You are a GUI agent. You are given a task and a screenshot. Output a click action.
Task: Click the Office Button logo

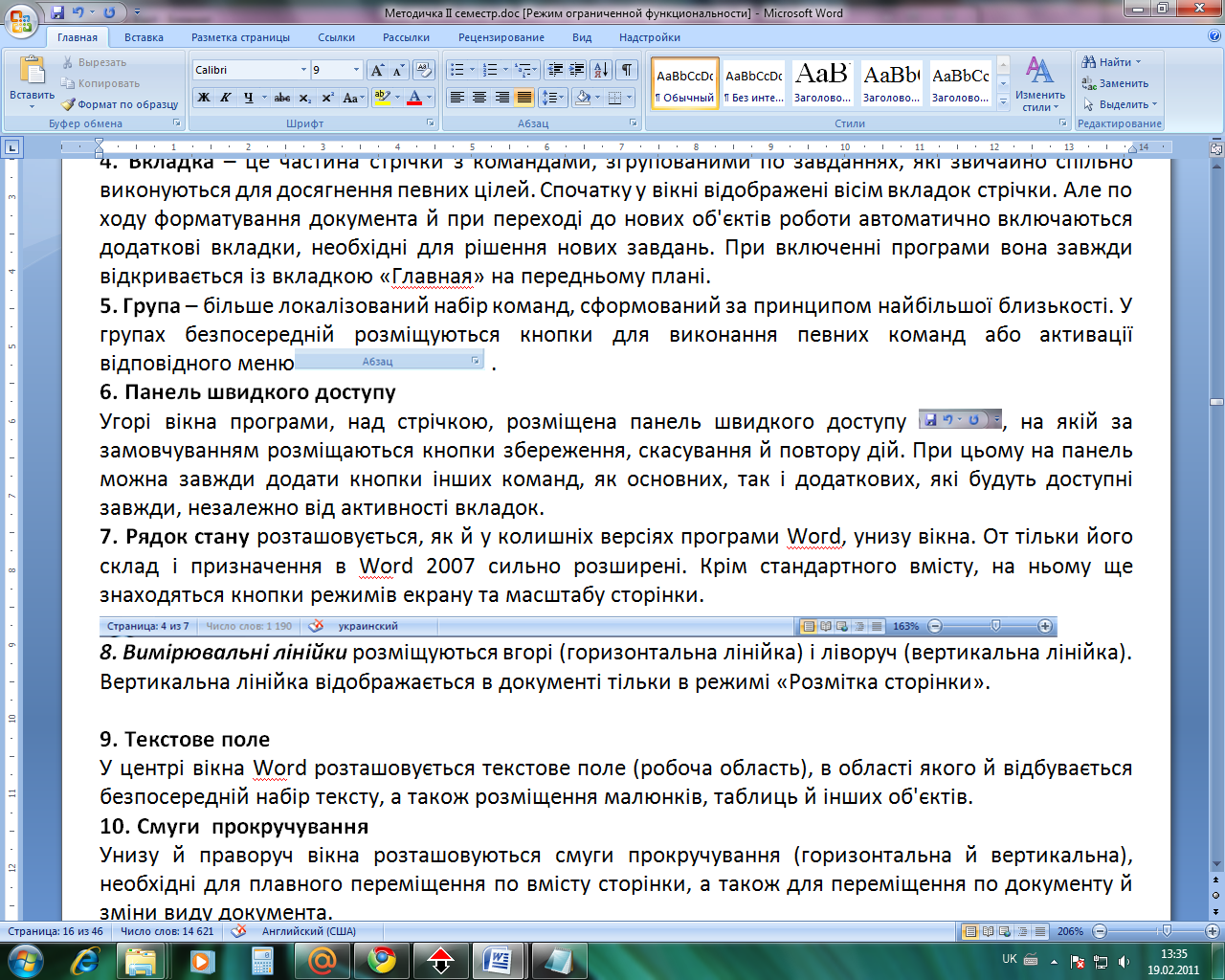coord(21,20)
